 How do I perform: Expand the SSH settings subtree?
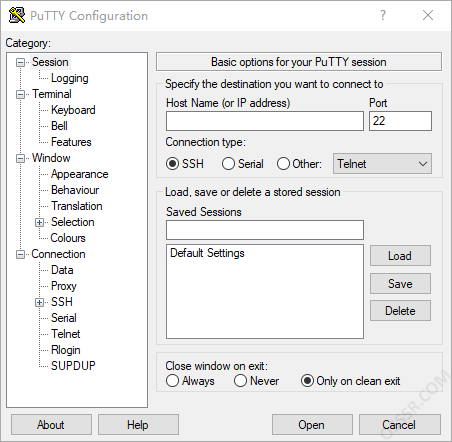(x=39, y=302)
